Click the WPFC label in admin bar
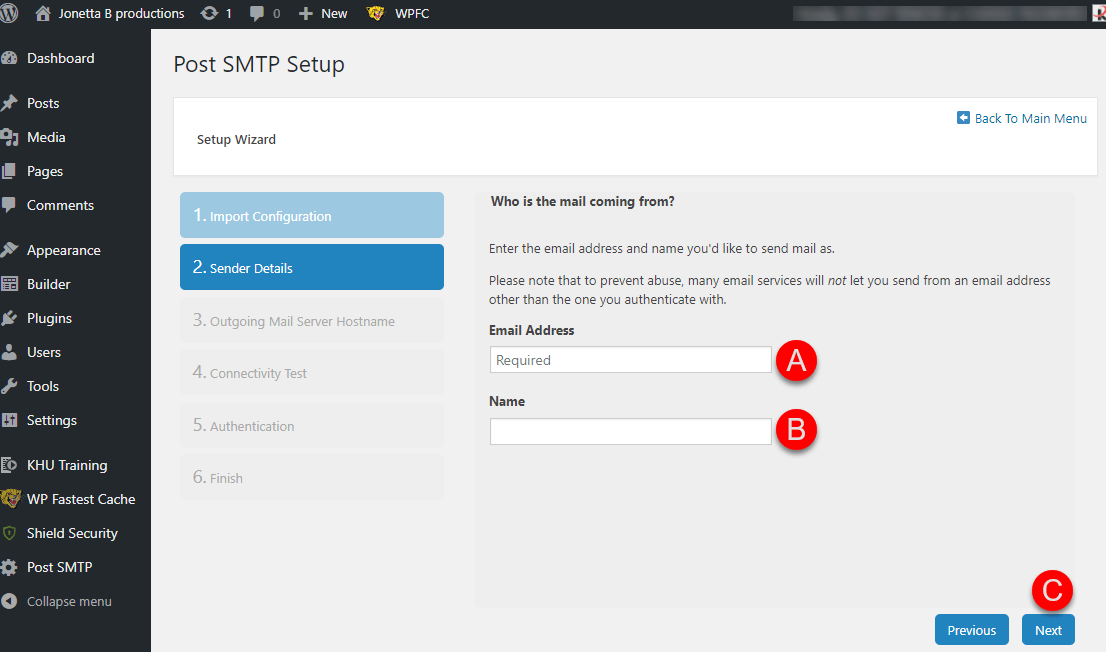Viewport: 1106px width, 652px height. [x=412, y=13]
